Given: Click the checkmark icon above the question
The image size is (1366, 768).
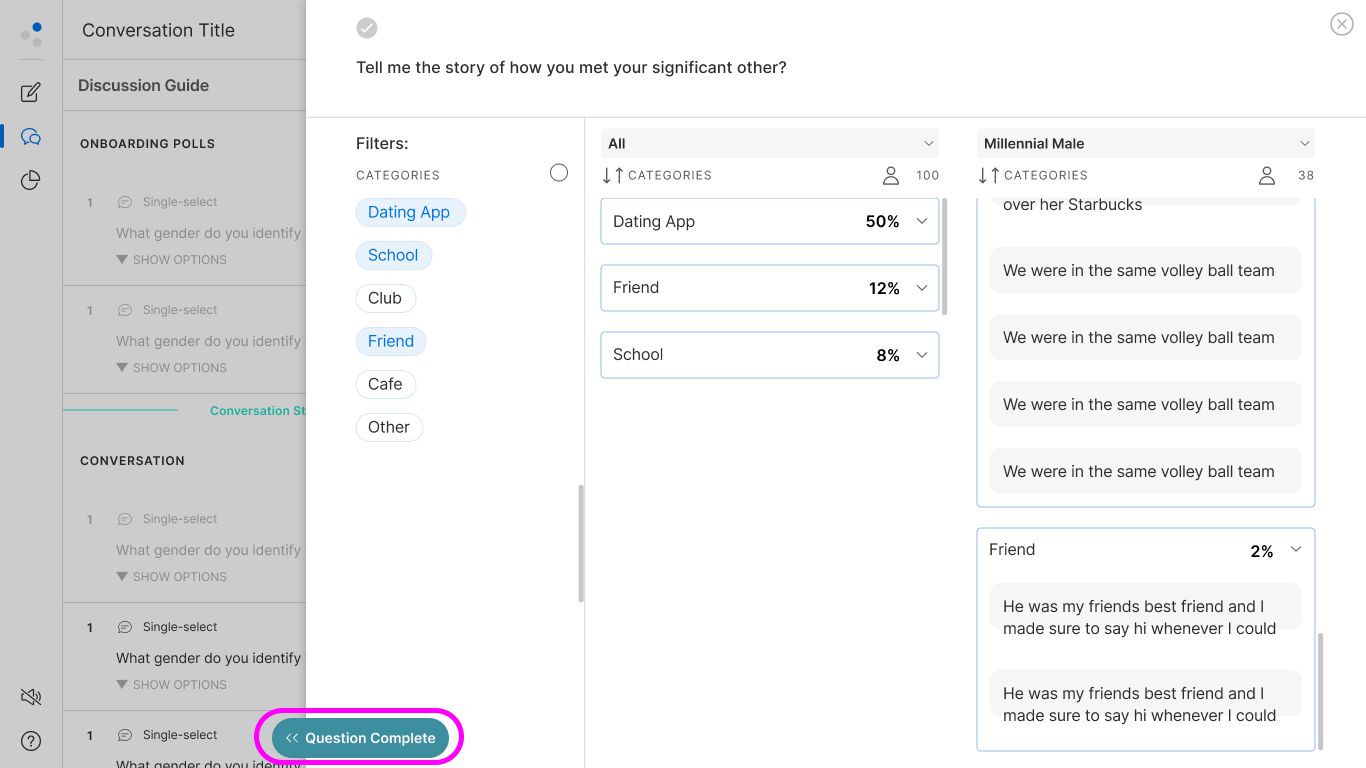Looking at the screenshot, I should click(x=367, y=28).
